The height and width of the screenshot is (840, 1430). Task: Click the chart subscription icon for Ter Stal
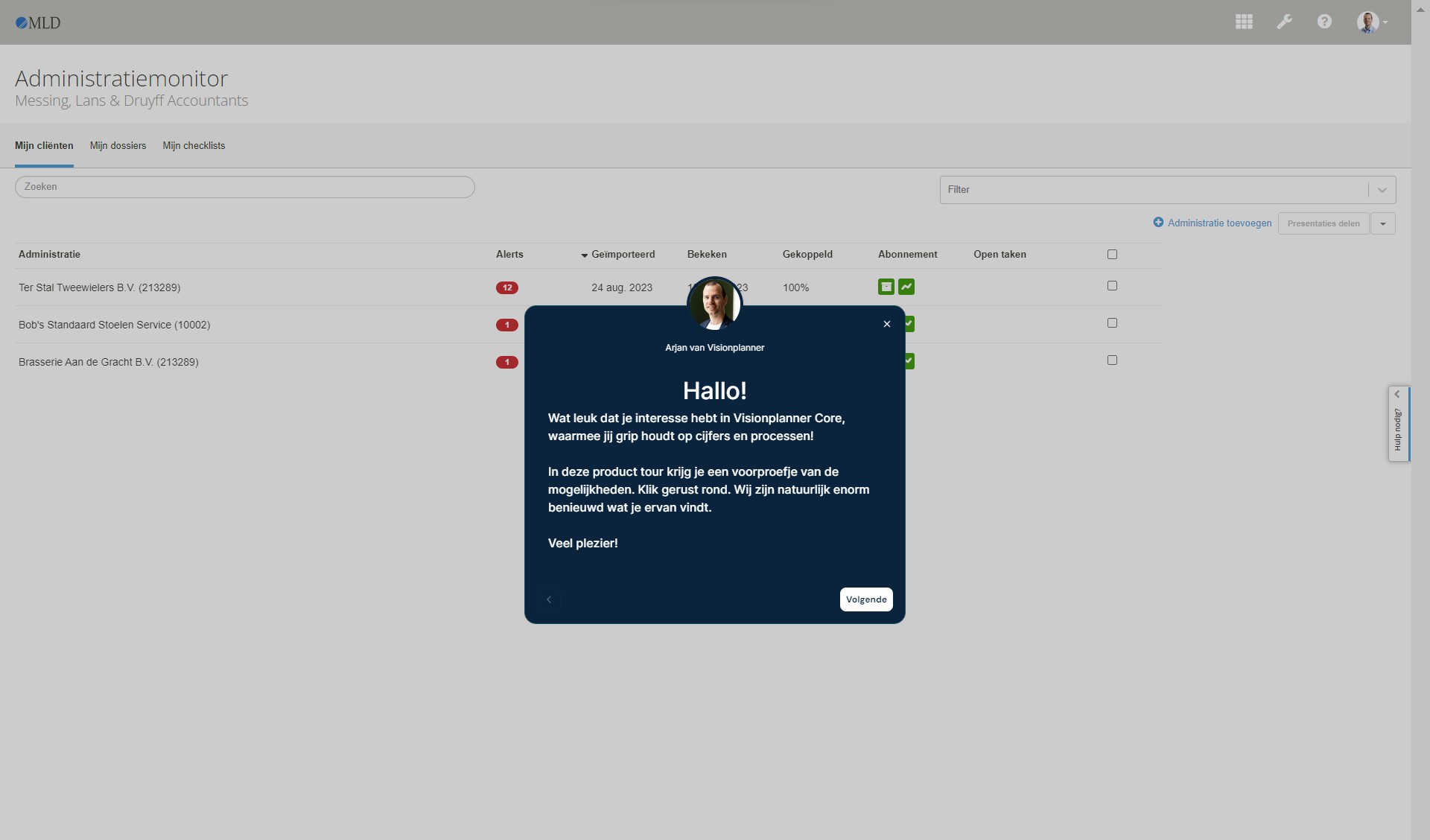click(x=906, y=287)
